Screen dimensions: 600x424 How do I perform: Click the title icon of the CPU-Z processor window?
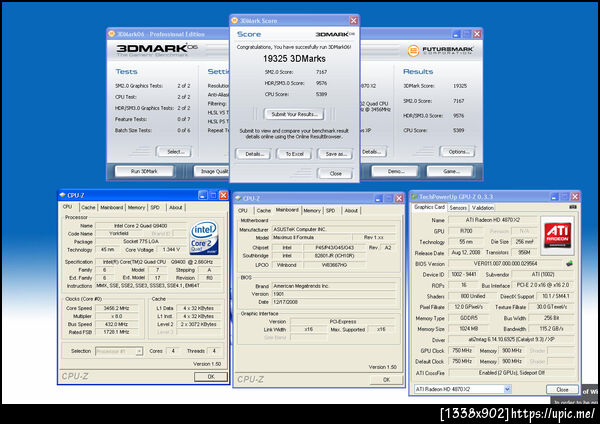[62, 195]
